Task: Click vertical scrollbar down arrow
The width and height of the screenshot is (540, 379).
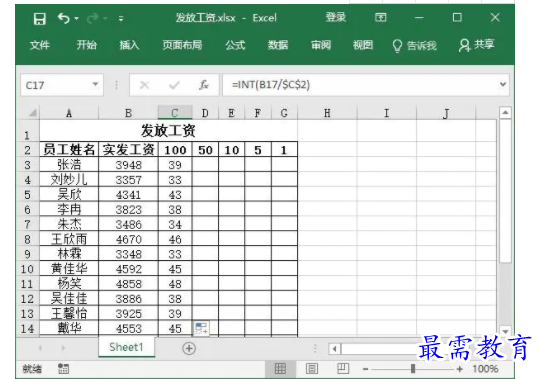Action: [505, 331]
